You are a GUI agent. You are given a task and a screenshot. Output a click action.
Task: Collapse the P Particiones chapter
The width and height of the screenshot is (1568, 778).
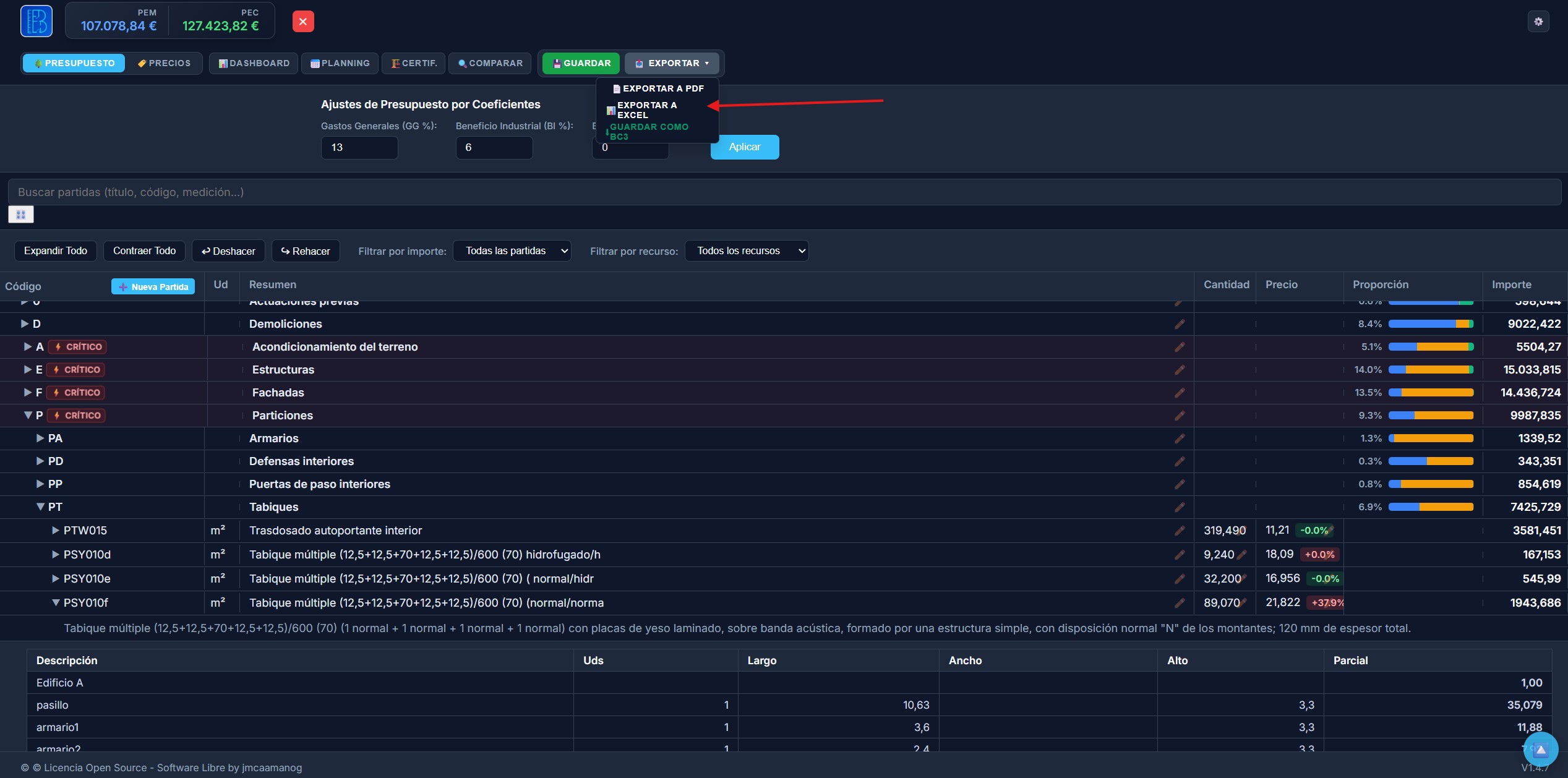coord(28,416)
